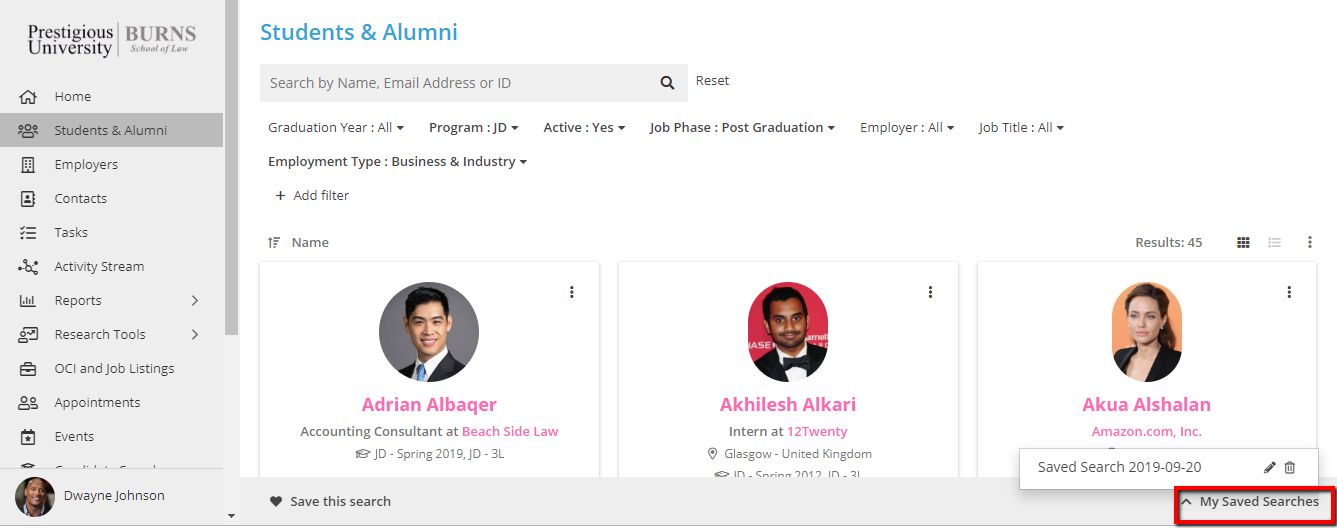The image size is (1337, 528).
Task: Reset the search filters
Action: (x=712, y=81)
